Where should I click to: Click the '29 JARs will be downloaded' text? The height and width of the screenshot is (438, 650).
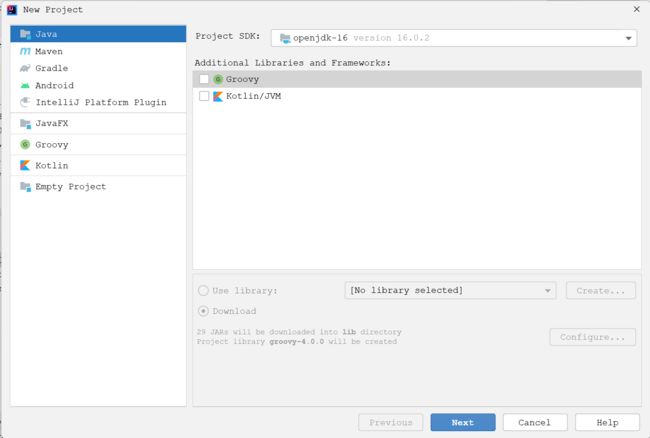(x=299, y=332)
